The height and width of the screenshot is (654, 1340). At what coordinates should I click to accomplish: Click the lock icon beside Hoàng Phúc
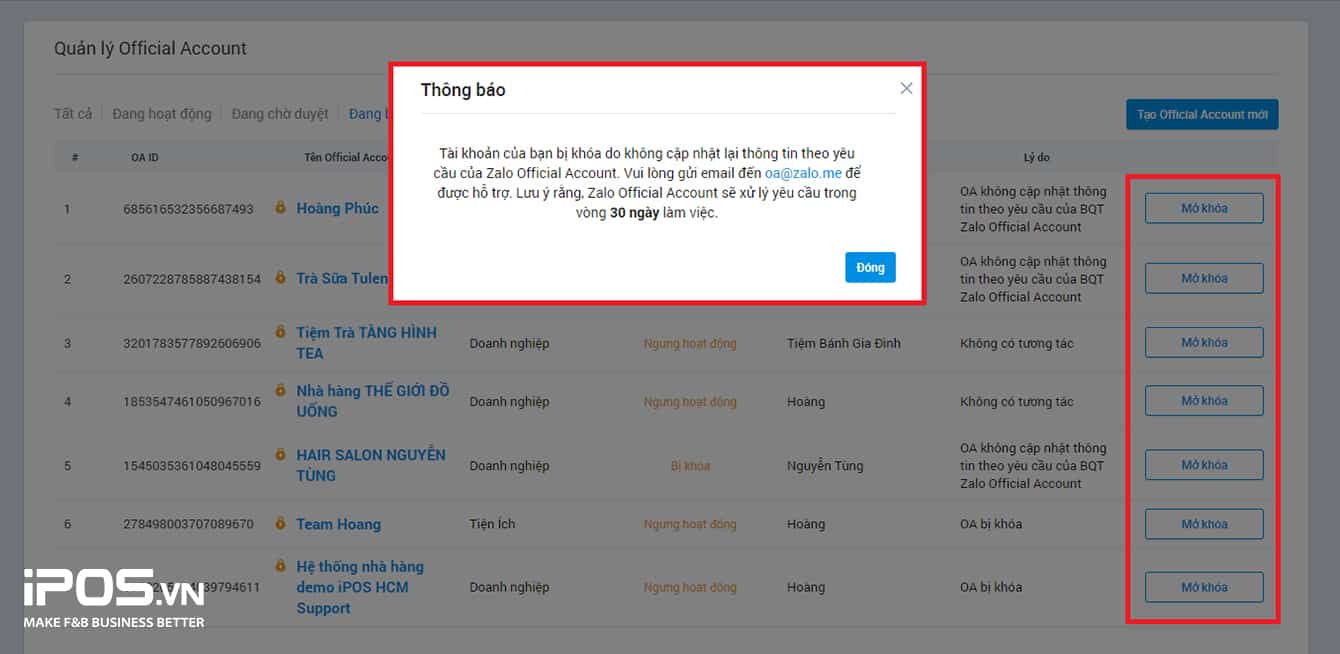[x=281, y=208]
